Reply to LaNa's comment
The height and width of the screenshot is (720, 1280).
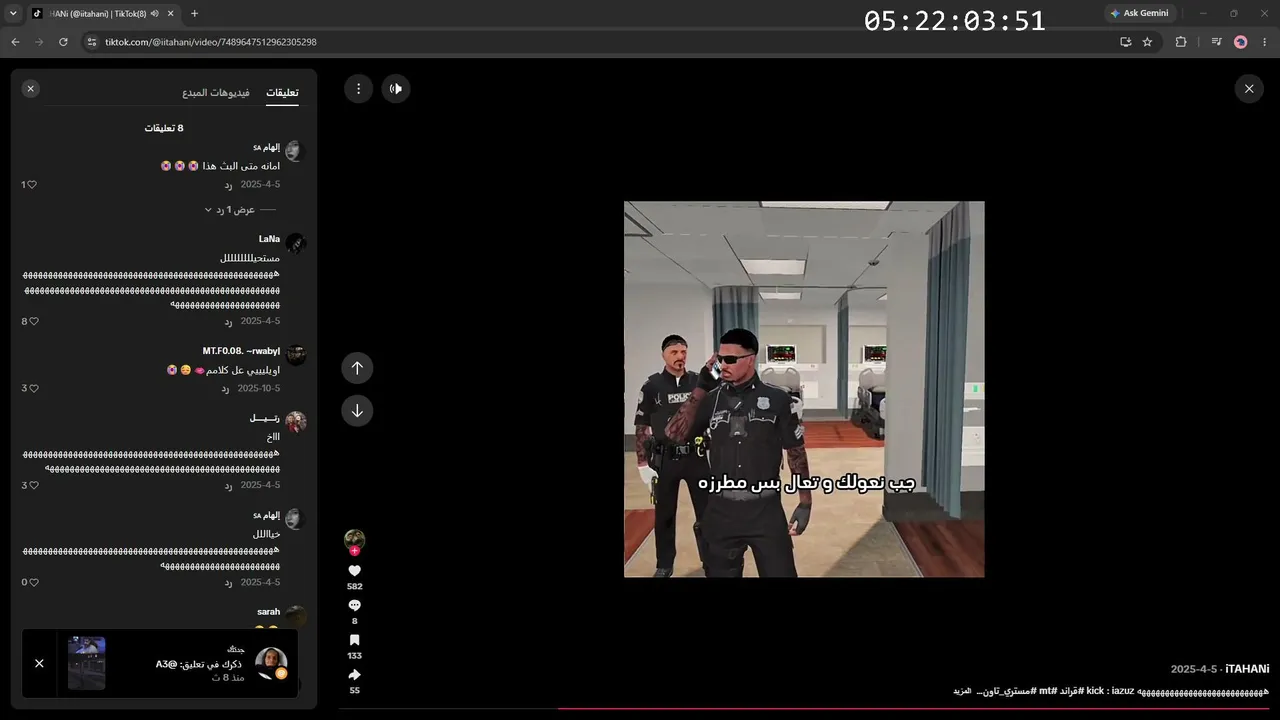click(228, 322)
